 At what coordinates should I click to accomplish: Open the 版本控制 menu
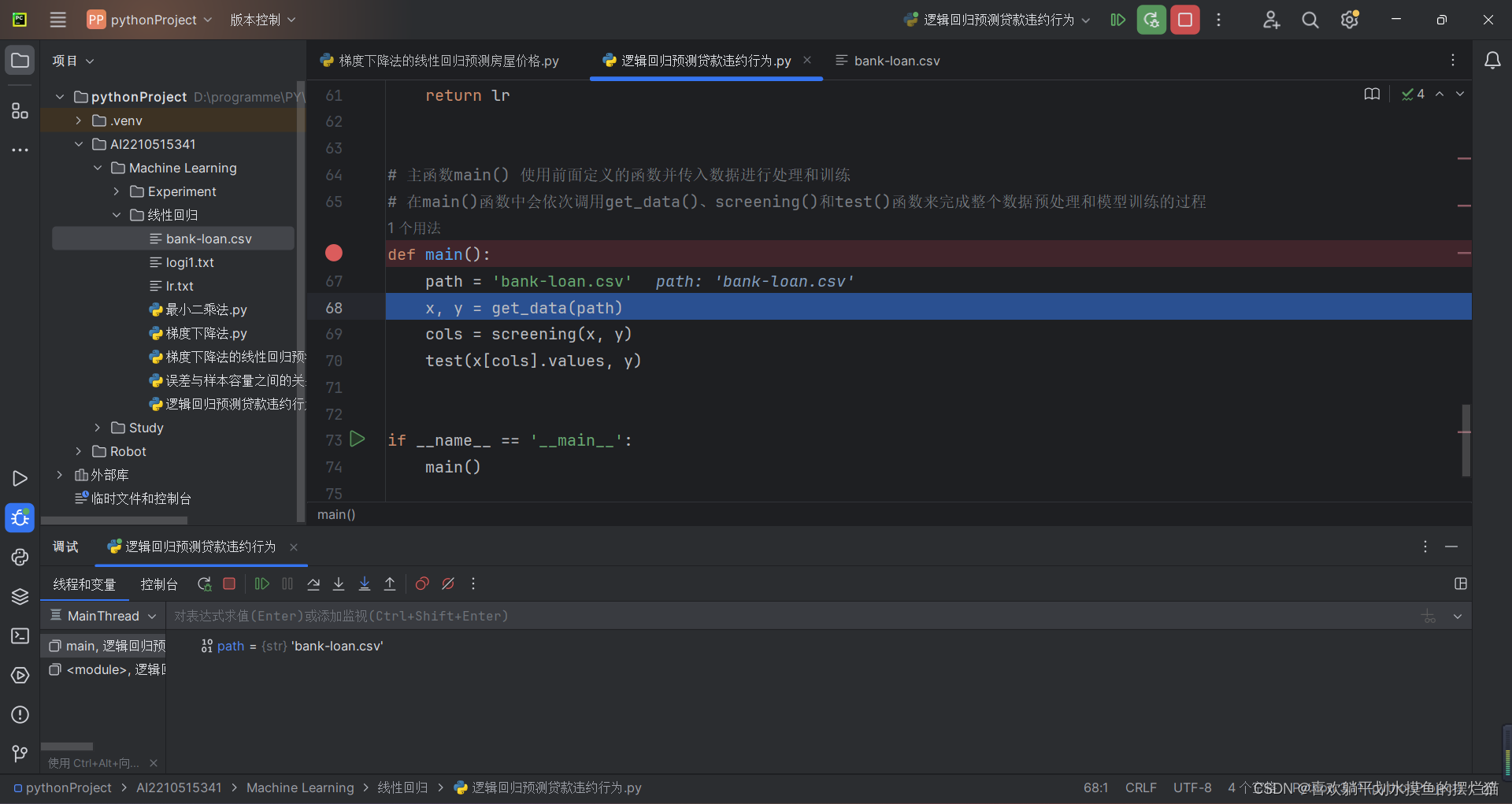pyautogui.click(x=262, y=20)
